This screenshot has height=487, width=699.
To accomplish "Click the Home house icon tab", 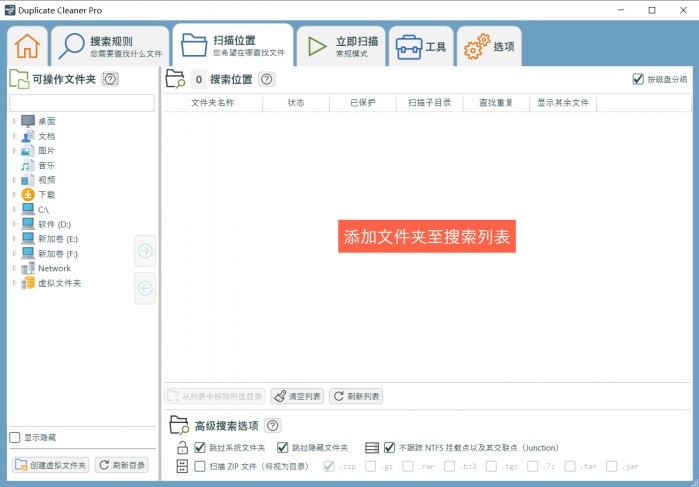I will [27, 46].
